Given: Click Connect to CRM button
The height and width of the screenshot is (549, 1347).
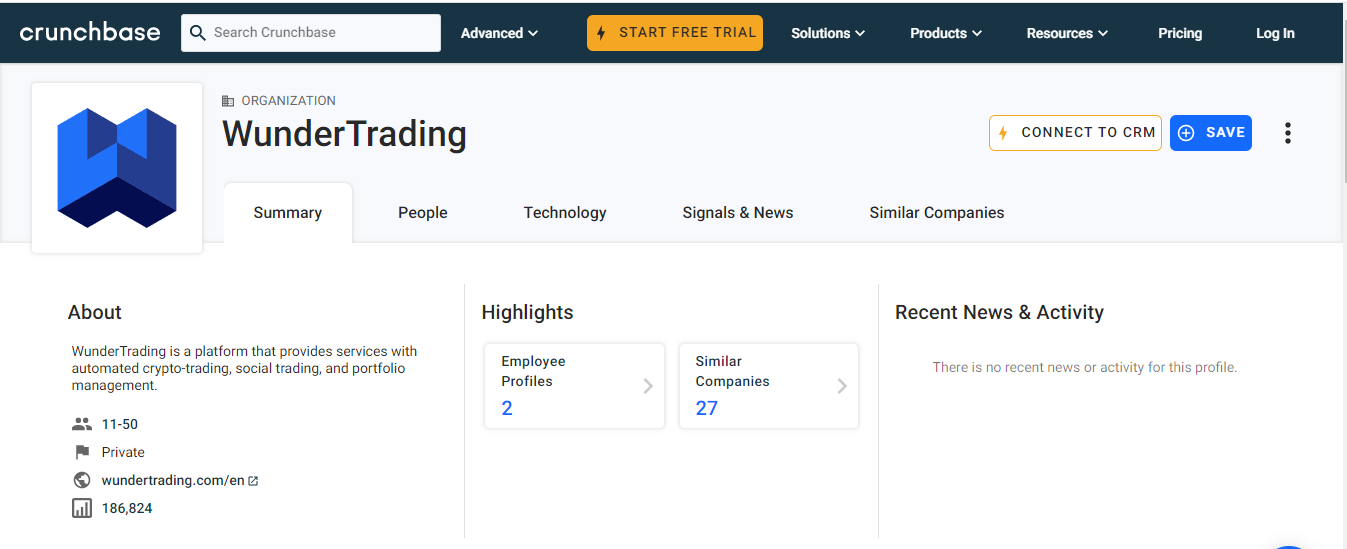Looking at the screenshot, I should tap(1075, 132).
